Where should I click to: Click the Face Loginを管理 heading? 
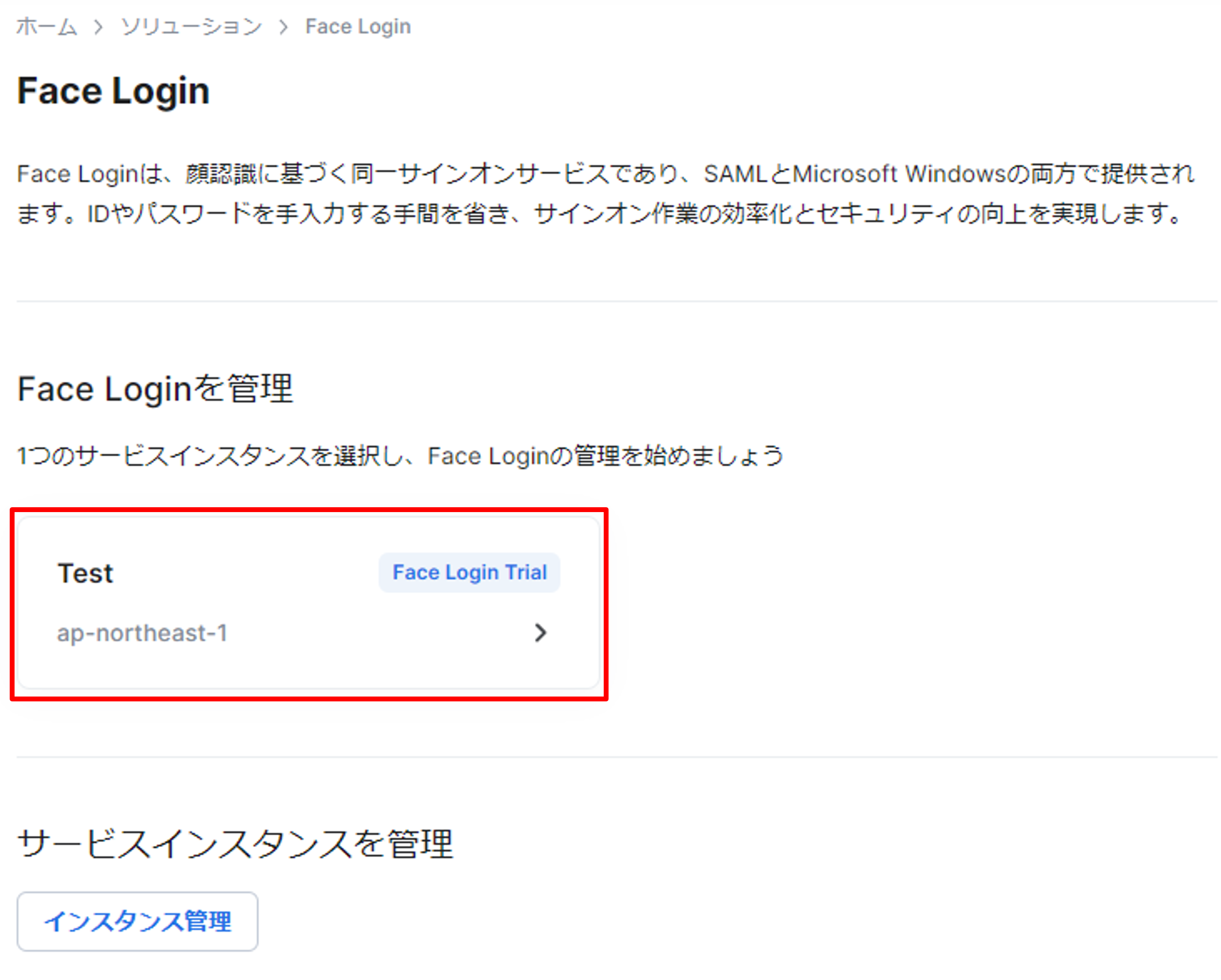coord(155,390)
